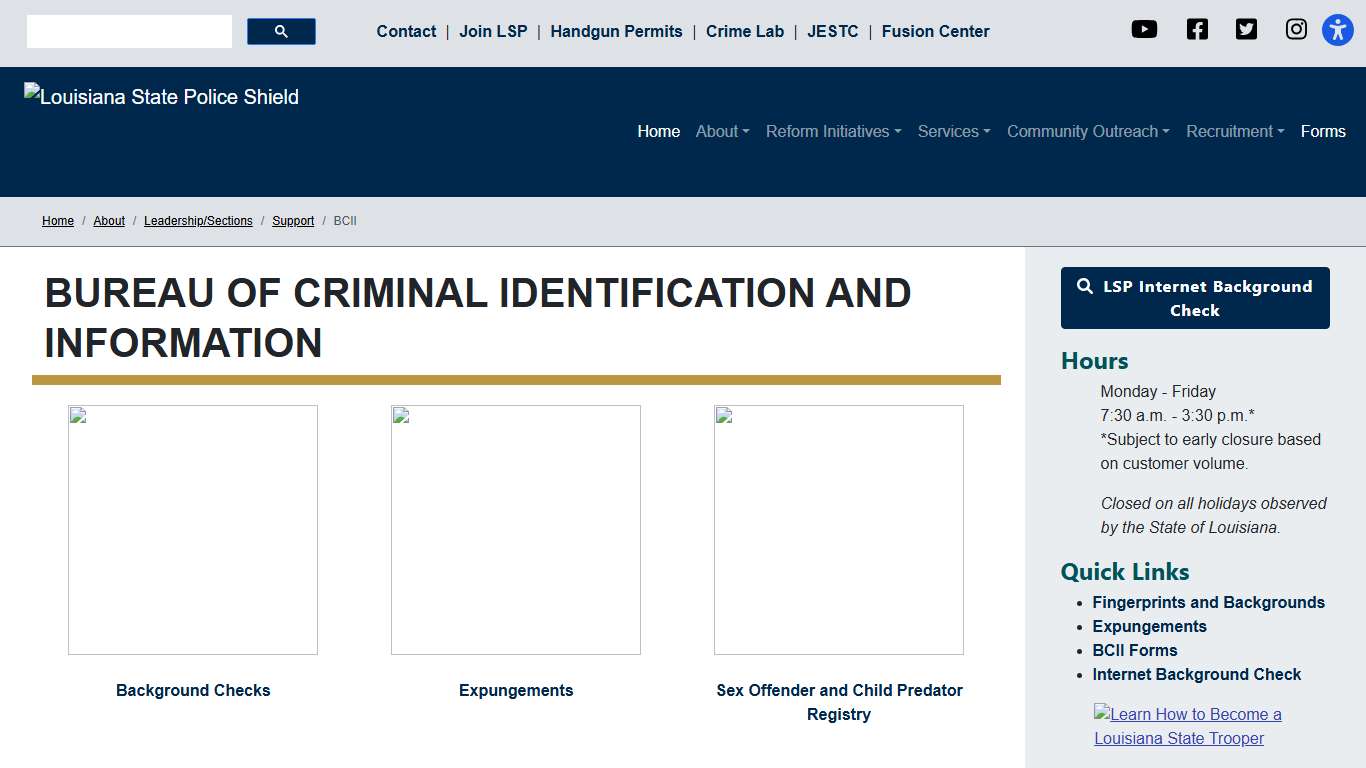Viewport: 1366px width, 768px height.
Task: Expand the Community Outreach dropdown
Action: pyautogui.click(x=1087, y=132)
